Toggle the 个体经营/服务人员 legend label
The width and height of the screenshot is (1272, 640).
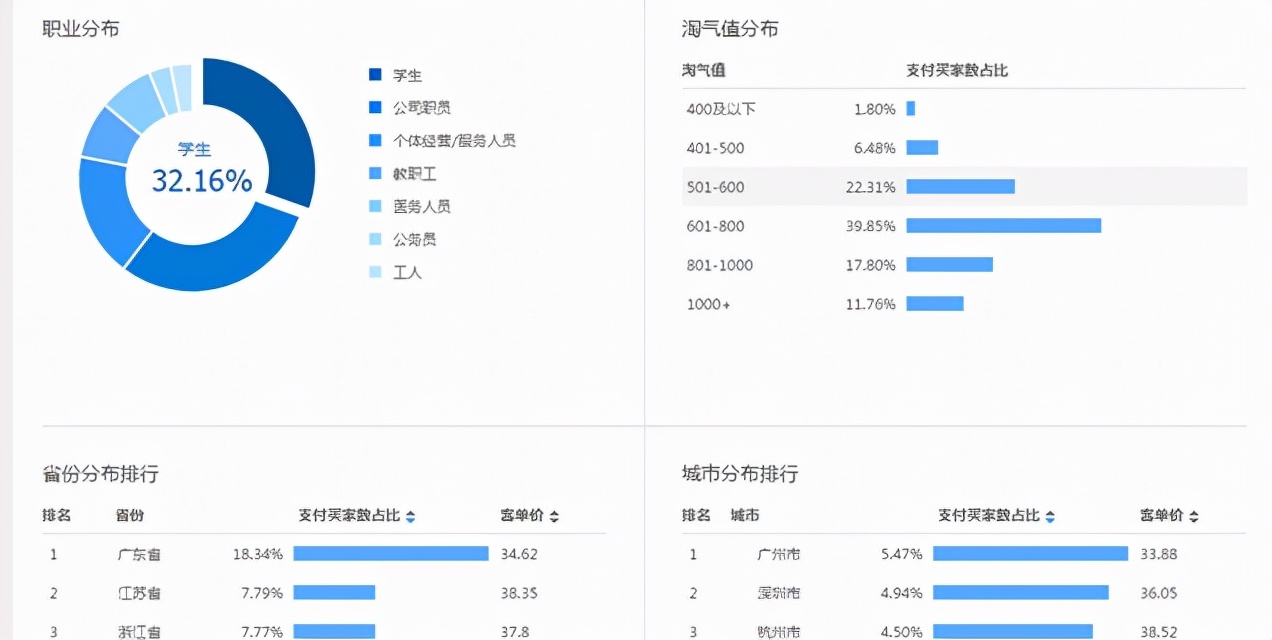click(x=454, y=141)
